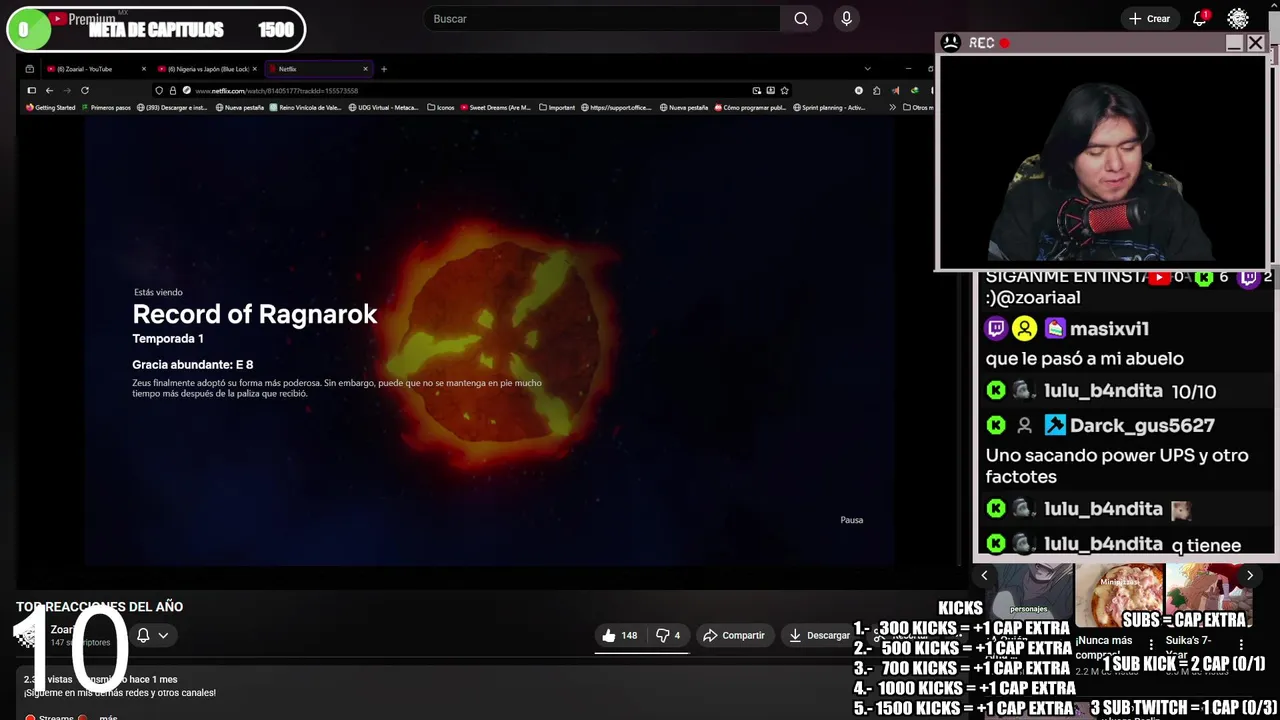Open the 'Otros m...' bookmarks folder
Viewport: 1280px width, 720px height.
coord(918,107)
